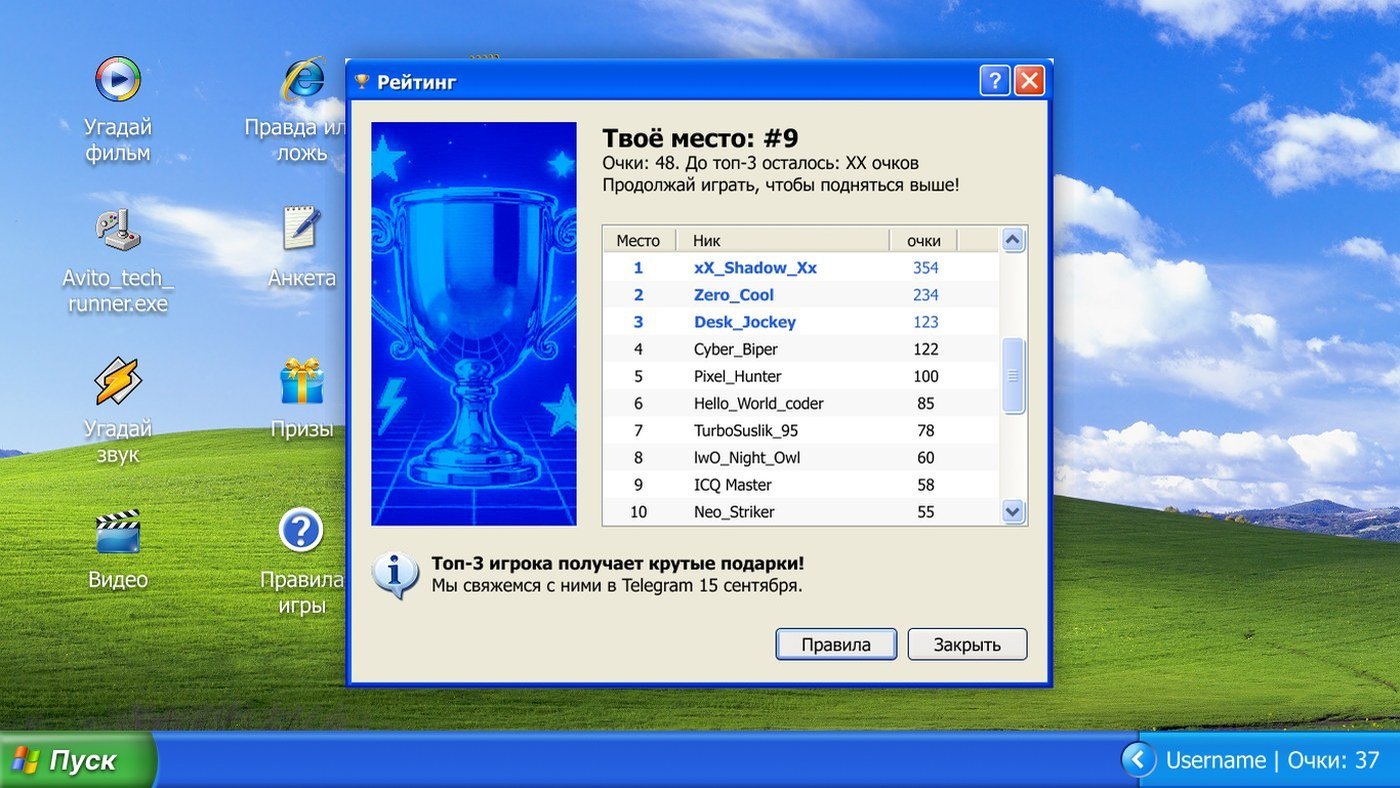Click the trophy icon in the Рейтинг title bar
The image size is (1400, 788).
point(362,82)
